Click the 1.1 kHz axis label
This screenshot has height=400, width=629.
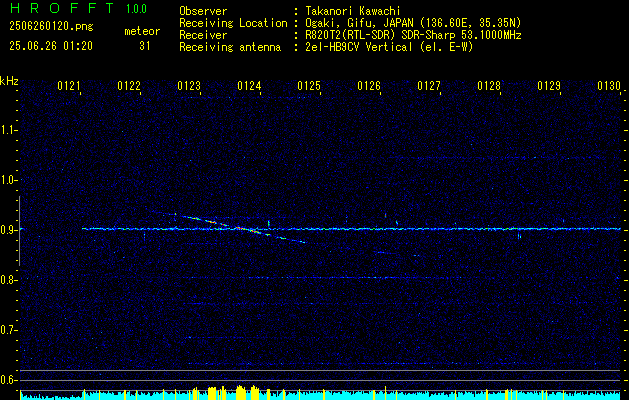coord(7,130)
